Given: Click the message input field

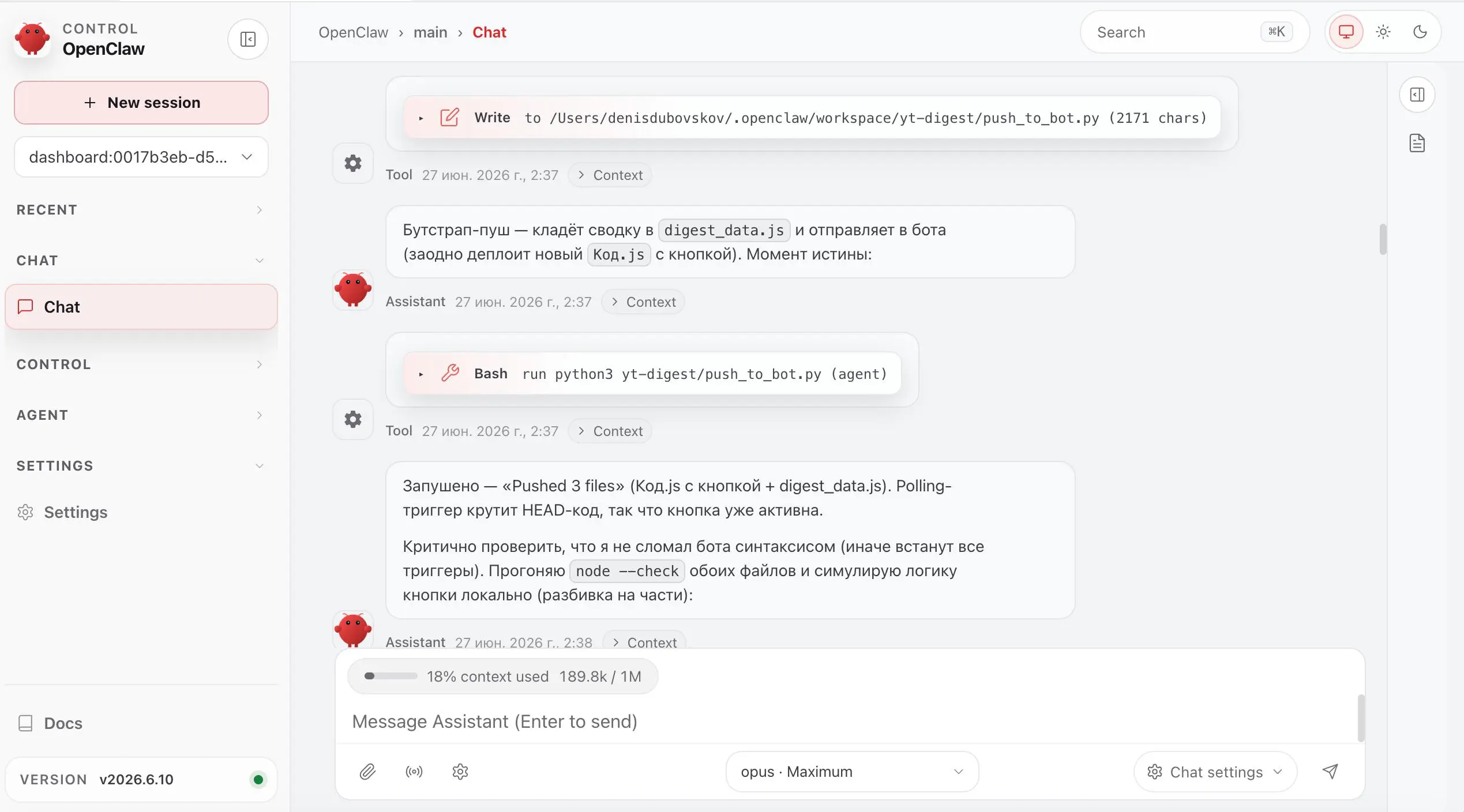Looking at the screenshot, I should click(x=848, y=721).
